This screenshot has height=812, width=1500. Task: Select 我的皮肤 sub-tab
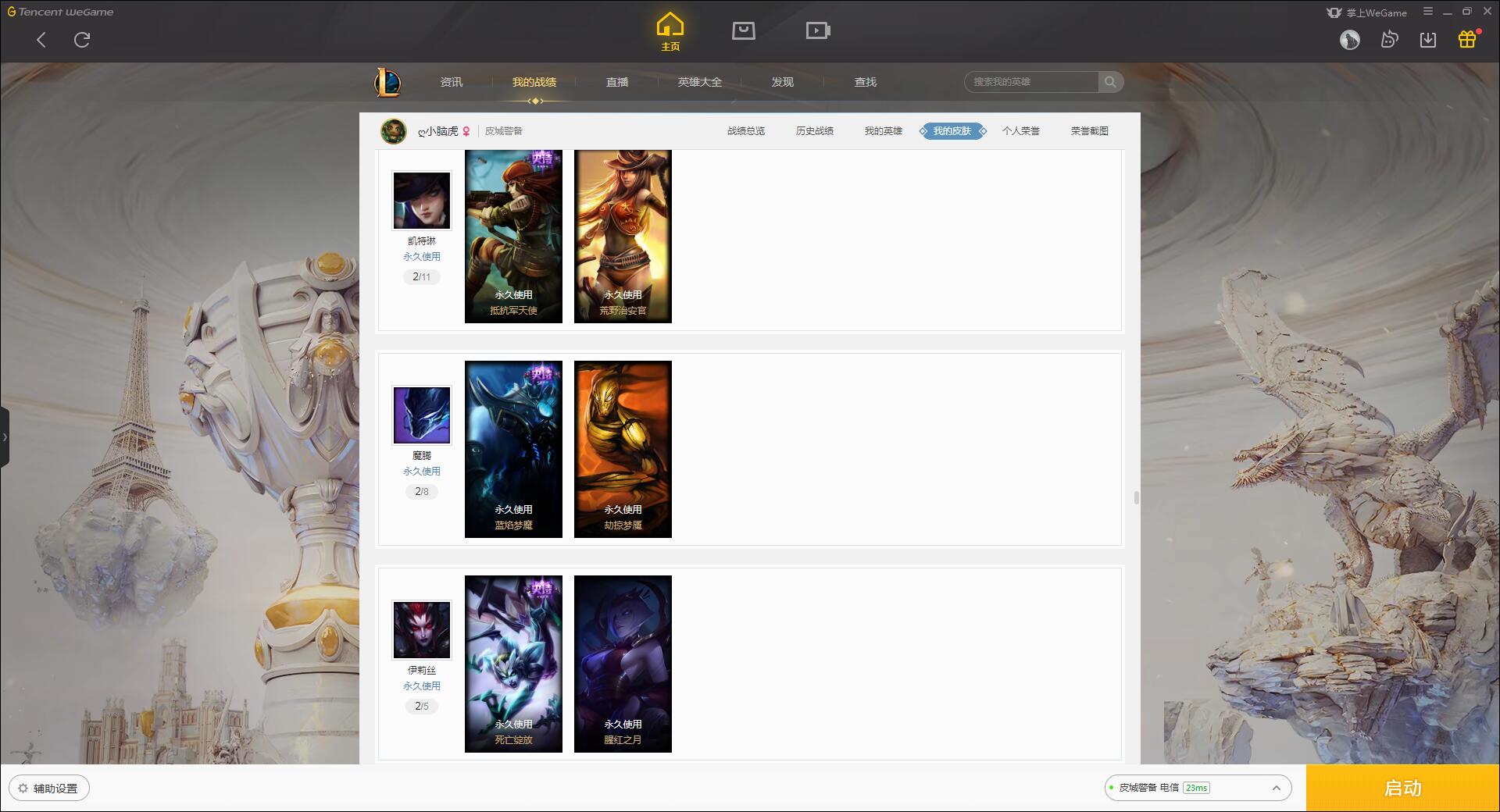[x=952, y=131]
